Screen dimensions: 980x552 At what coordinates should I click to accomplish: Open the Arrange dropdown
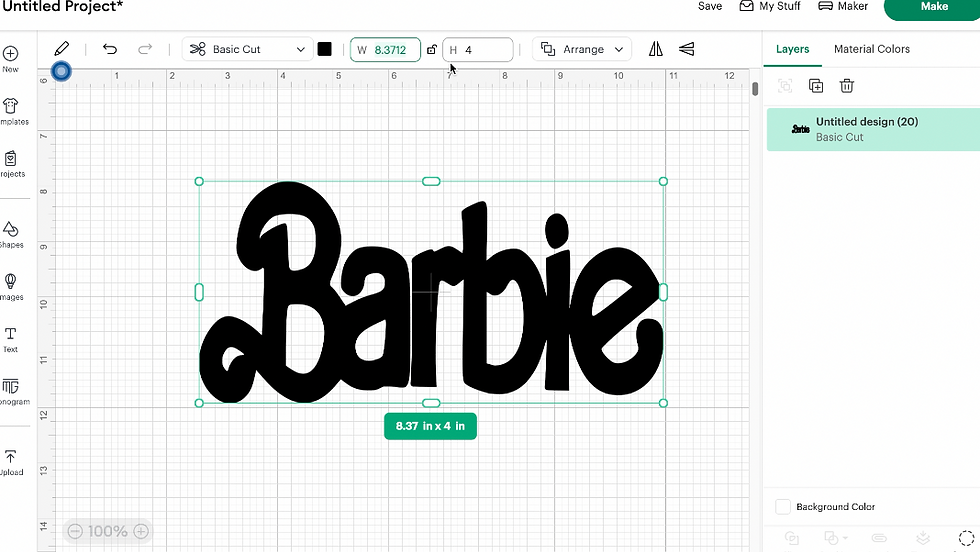click(x=582, y=49)
